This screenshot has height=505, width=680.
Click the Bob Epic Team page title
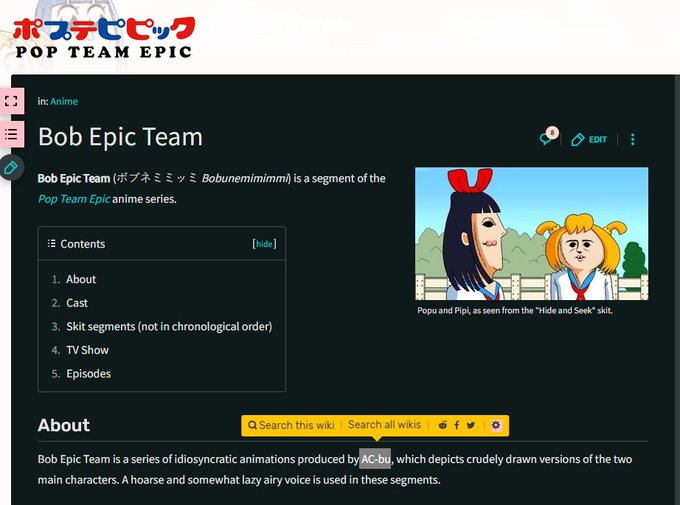point(121,137)
